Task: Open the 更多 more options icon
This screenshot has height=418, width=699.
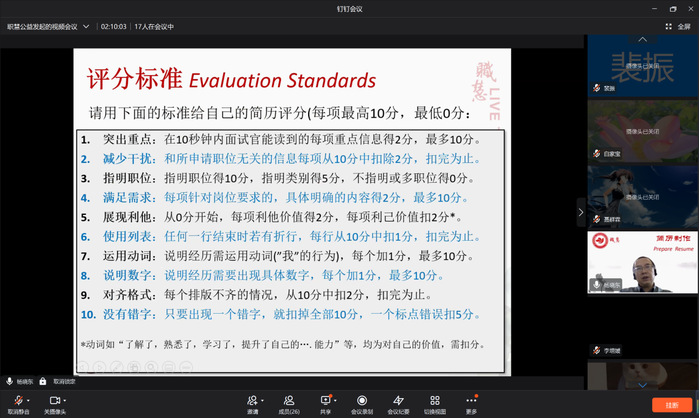Action: point(471,400)
